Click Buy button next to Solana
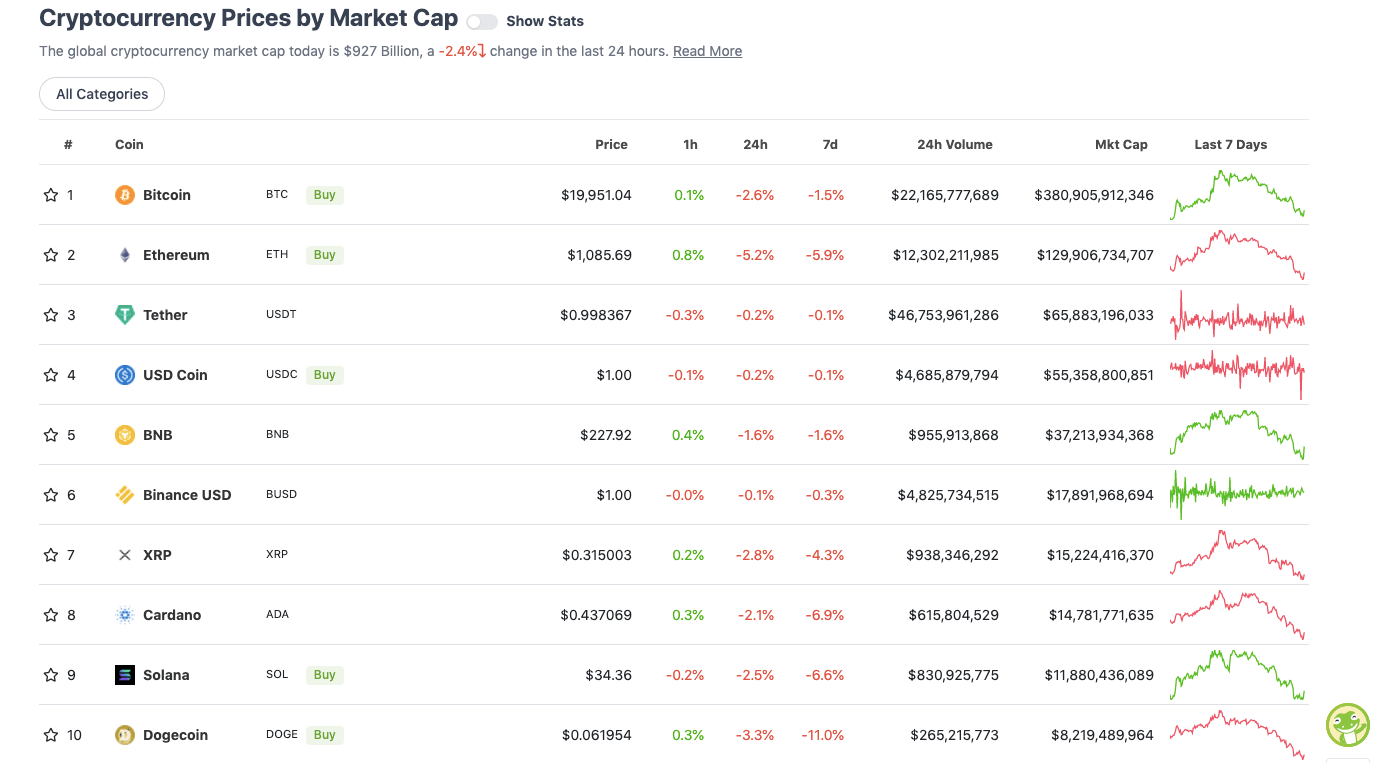1384x763 pixels. tap(325, 675)
